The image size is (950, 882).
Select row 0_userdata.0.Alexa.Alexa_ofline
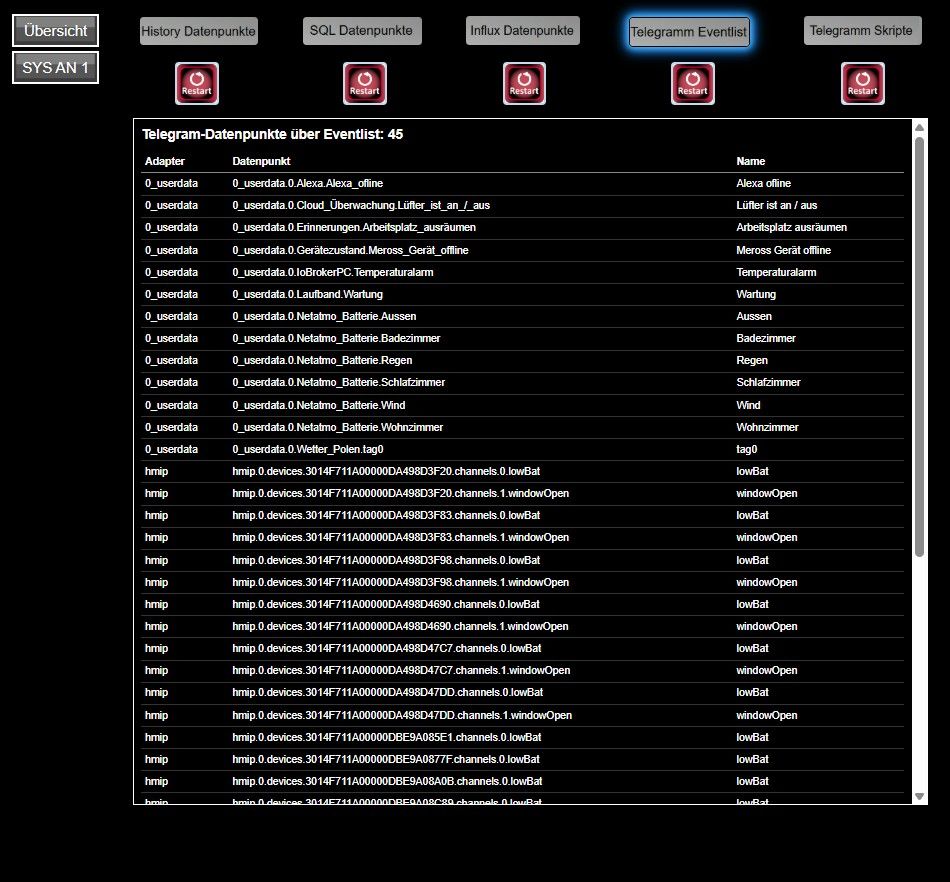click(x=523, y=184)
